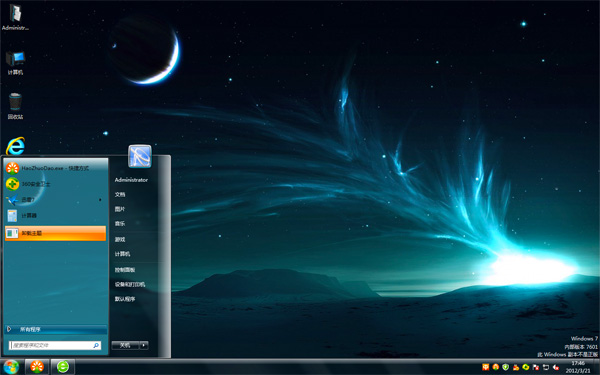Open the Internet Explorer desktop icon
The width and height of the screenshot is (600, 375).
[x=15, y=146]
